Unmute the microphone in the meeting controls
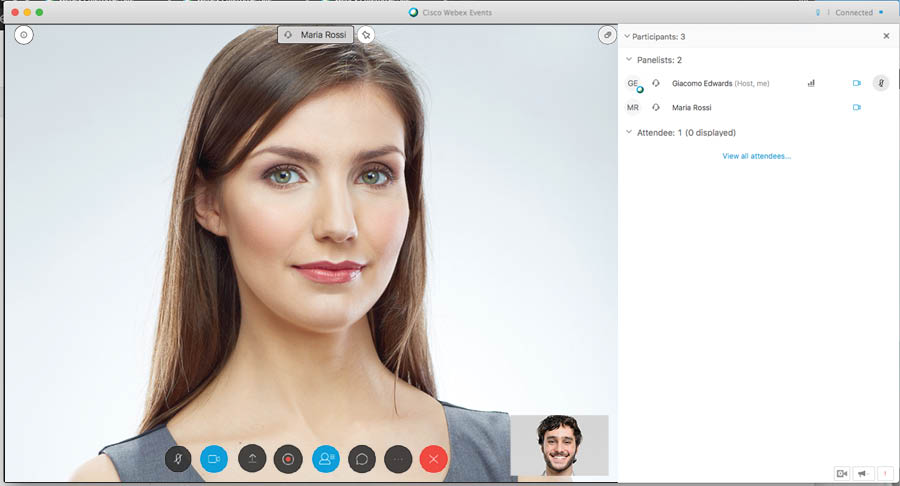 pyautogui.click(x=178, y=459)
